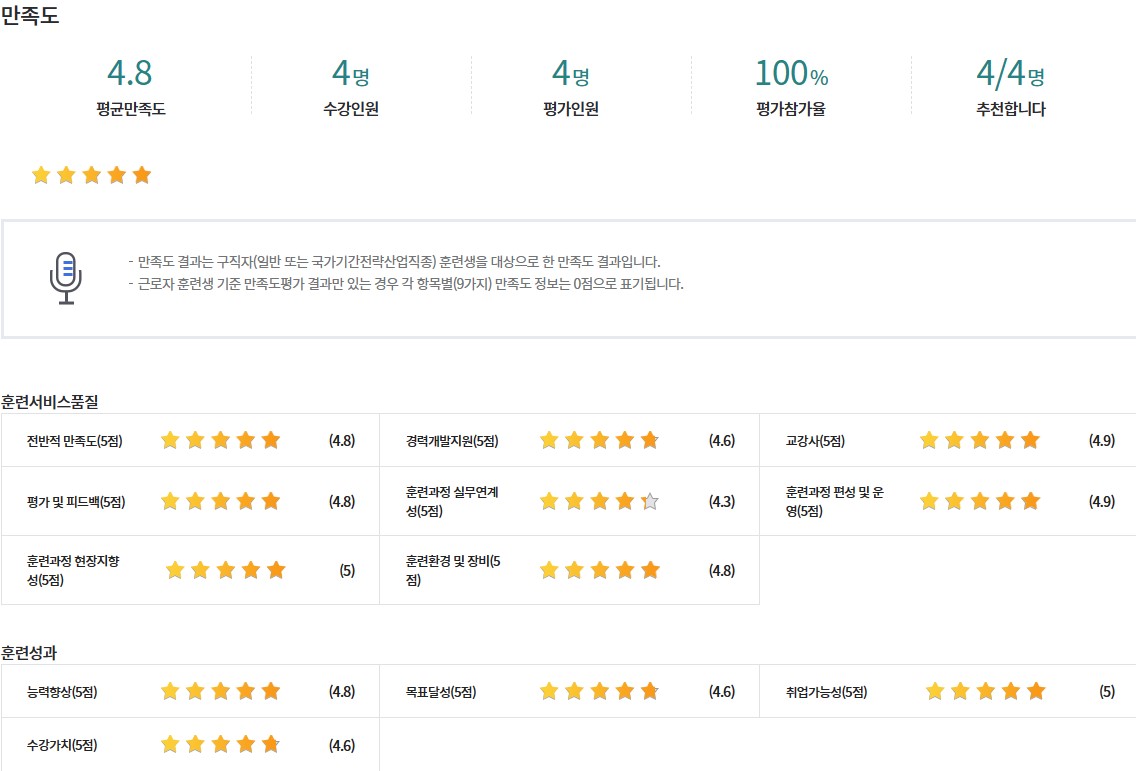The width and height of the screenshot is (1136, 771).
Task: Click the stars for 전반적 만족도(5점)
Action: [x=220, y=440]
